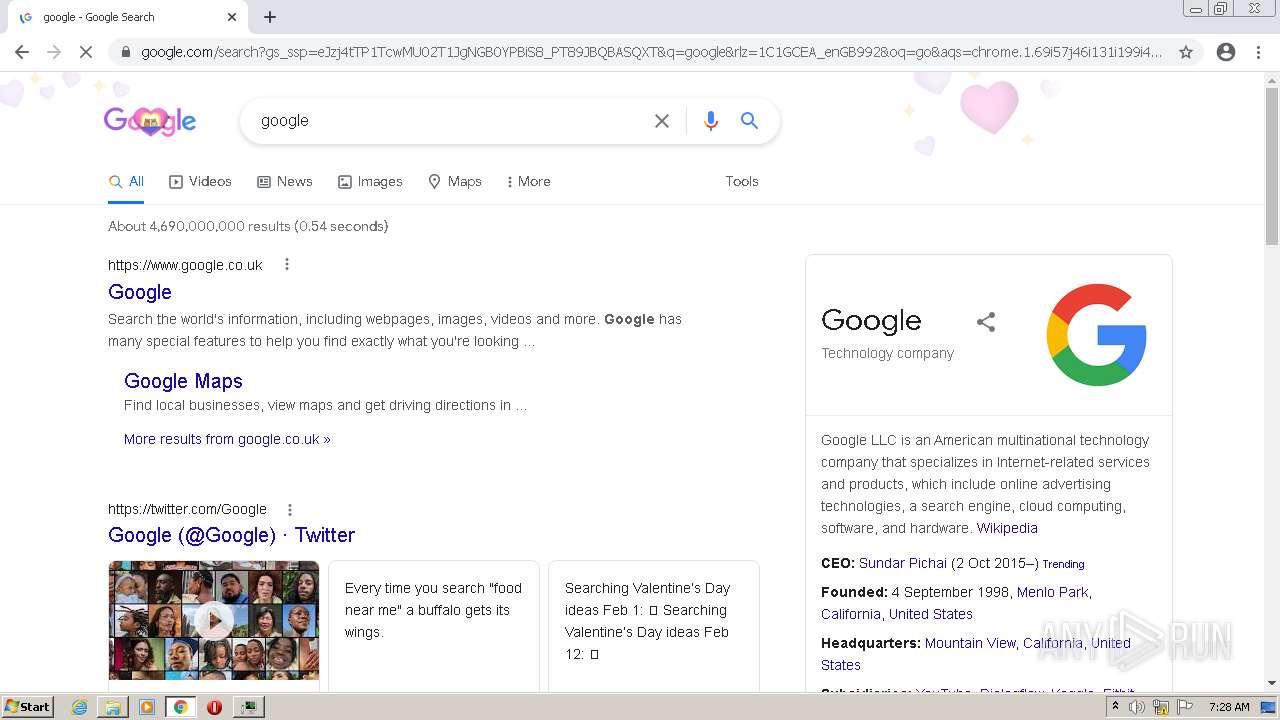Image resolution: width=1280 pixels, height=720 pixels.
Task: Open the Chrome three-dot menu
Action: pyautogui.click(x=1258, y=52)
